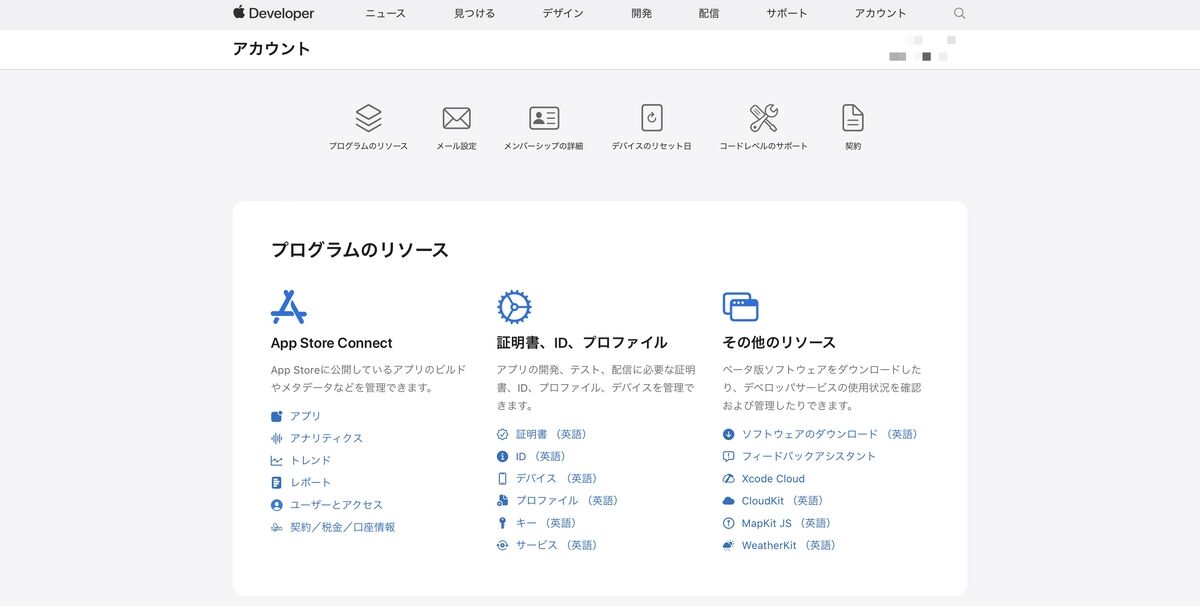Open the その他のリソース heading
This screenshot has height=606, width=1200.
click(x=779, y=343)
